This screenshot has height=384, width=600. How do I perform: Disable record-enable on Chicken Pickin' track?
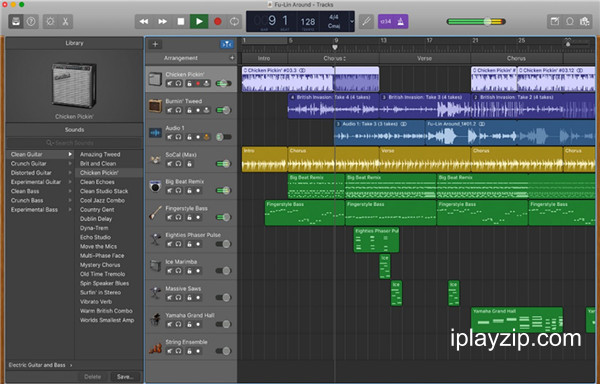tap(198, 83)
